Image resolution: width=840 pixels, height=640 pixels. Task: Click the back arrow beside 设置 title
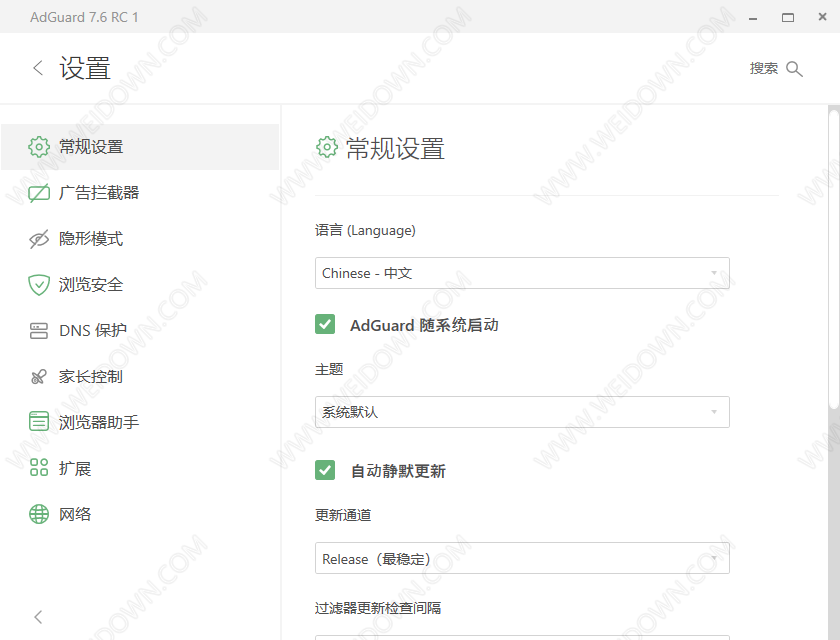click(x=38, y=68)
